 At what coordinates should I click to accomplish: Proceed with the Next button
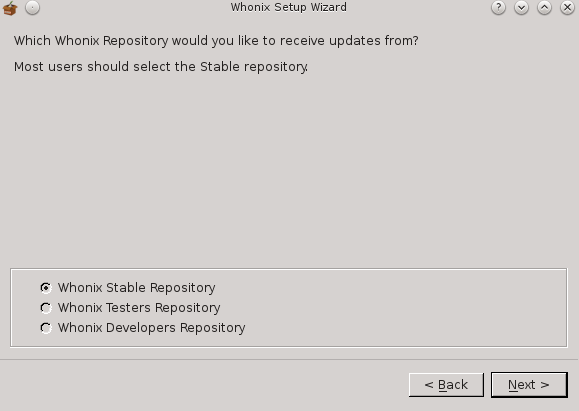click(x=529, y=385)
